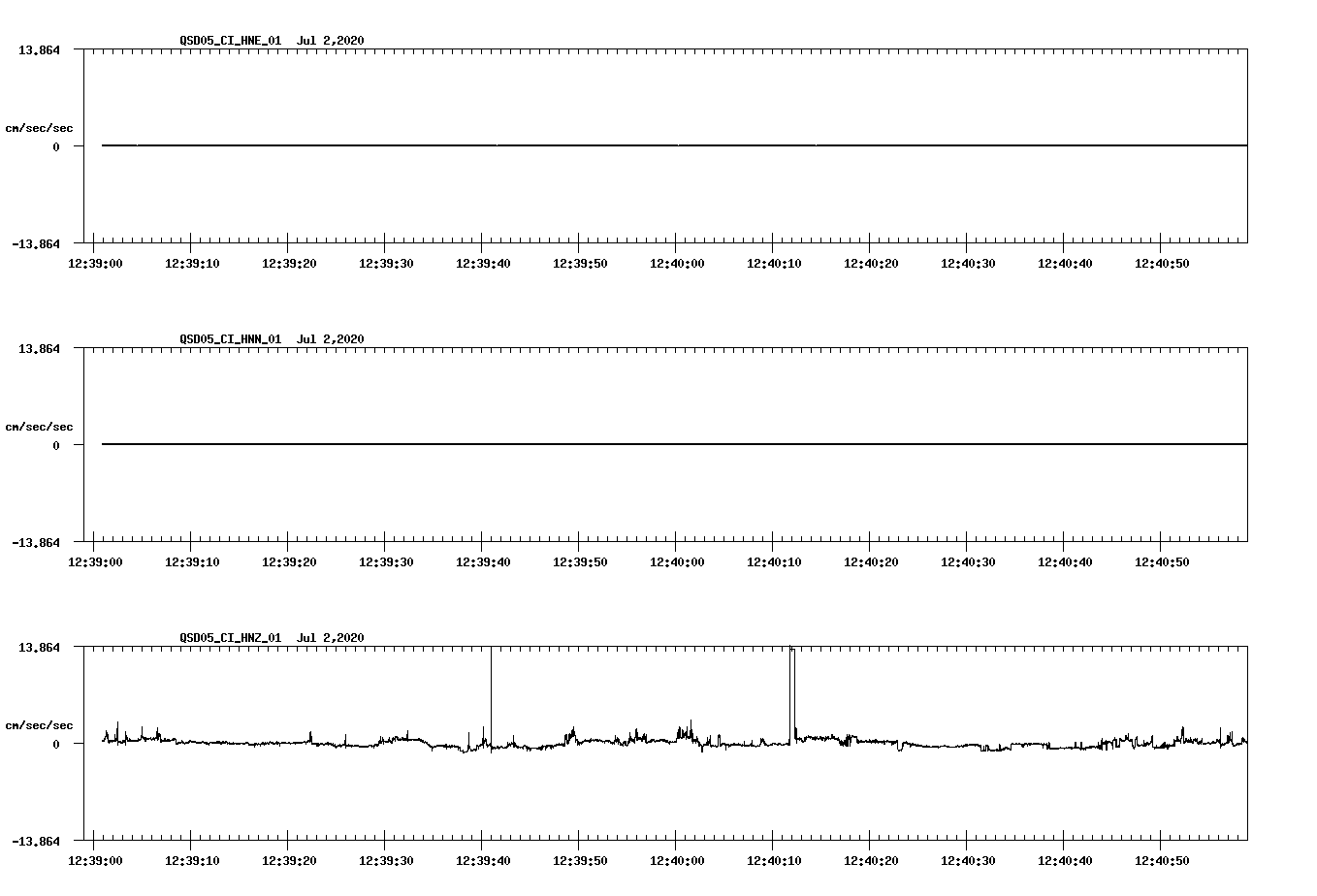Click the tall spike near 12:39:40 on HNZ trace
Screen dimensions: 1317x896
point(491,696)
